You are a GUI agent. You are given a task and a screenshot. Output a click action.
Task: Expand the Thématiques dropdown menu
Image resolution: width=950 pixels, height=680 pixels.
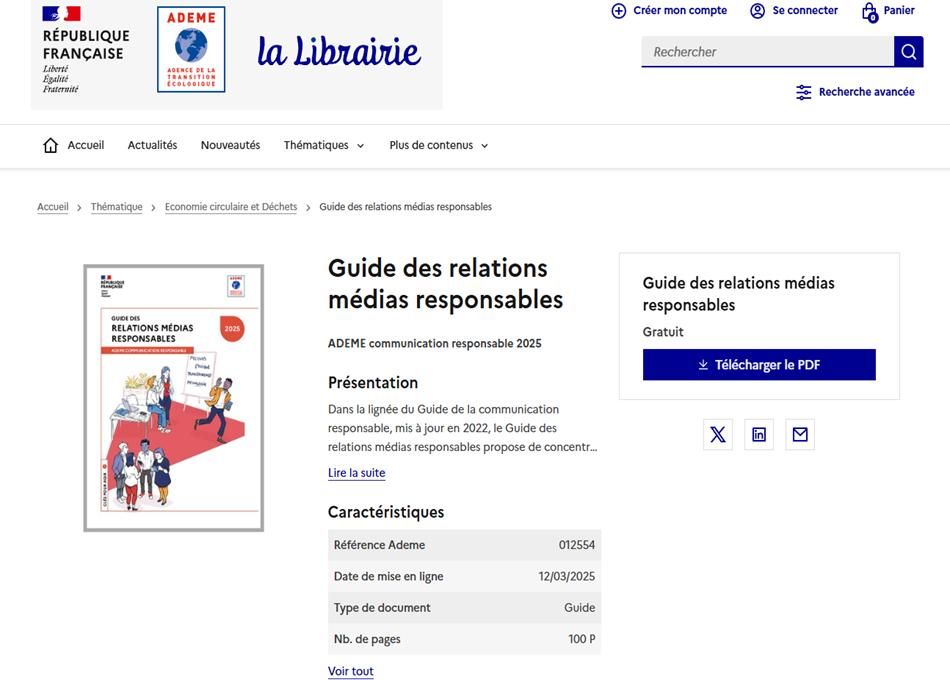pos(324,145)
